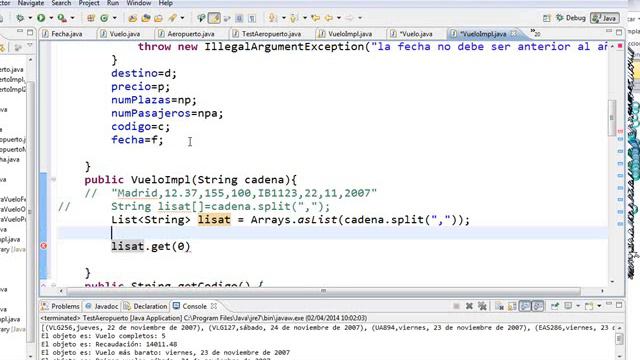Toggle Show Console When Standard Error Changes
The width and height of the screenshot is (640, 360).
pyautogui.click(x=538, y=306)
